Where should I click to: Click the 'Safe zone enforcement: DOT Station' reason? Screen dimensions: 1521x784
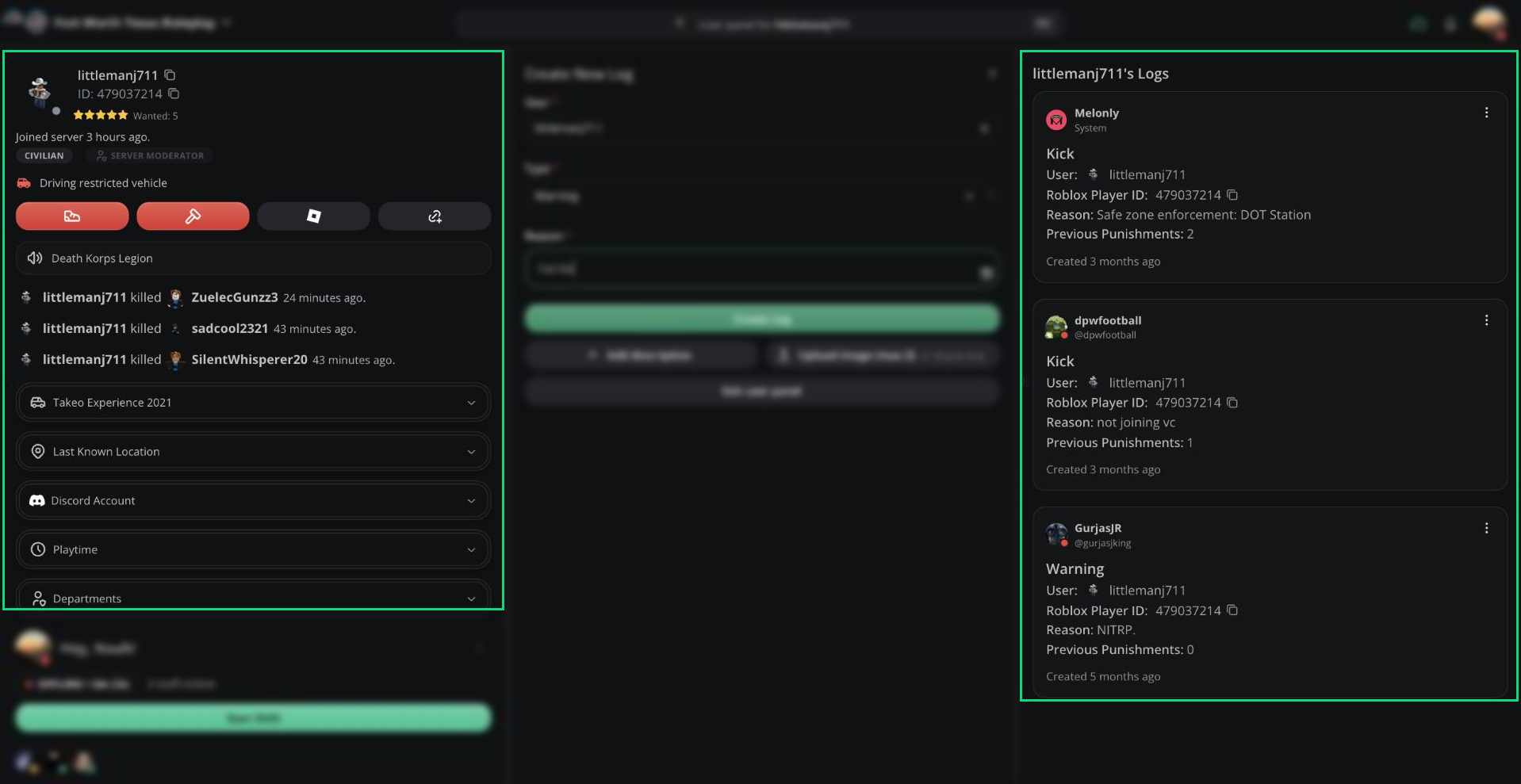[1203, 215]
